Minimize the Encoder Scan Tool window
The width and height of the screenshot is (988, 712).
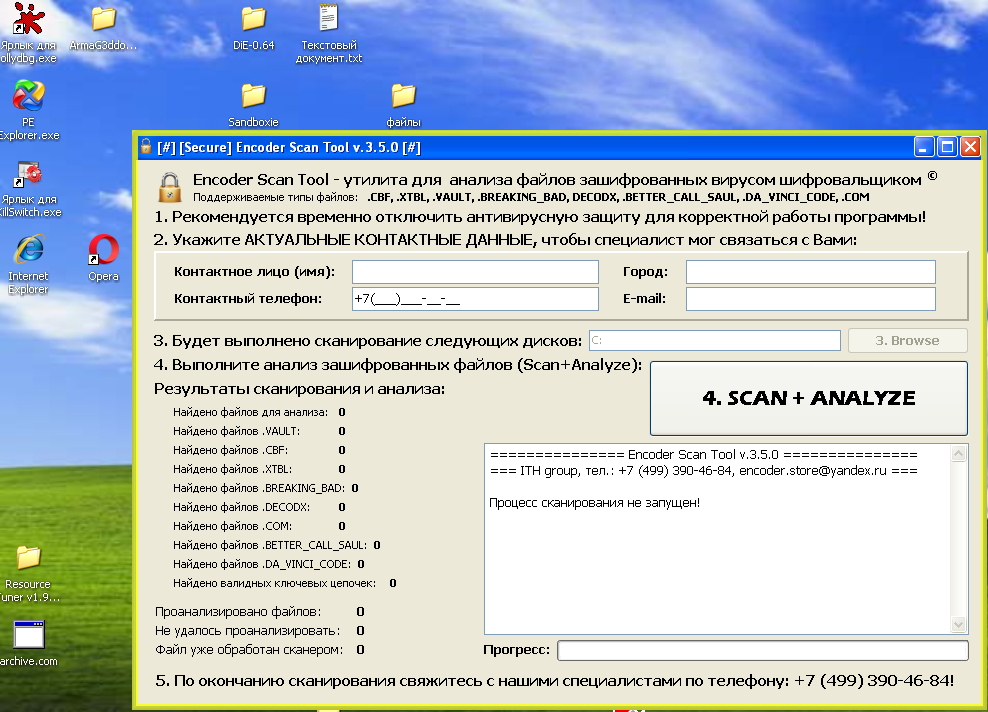923,147
